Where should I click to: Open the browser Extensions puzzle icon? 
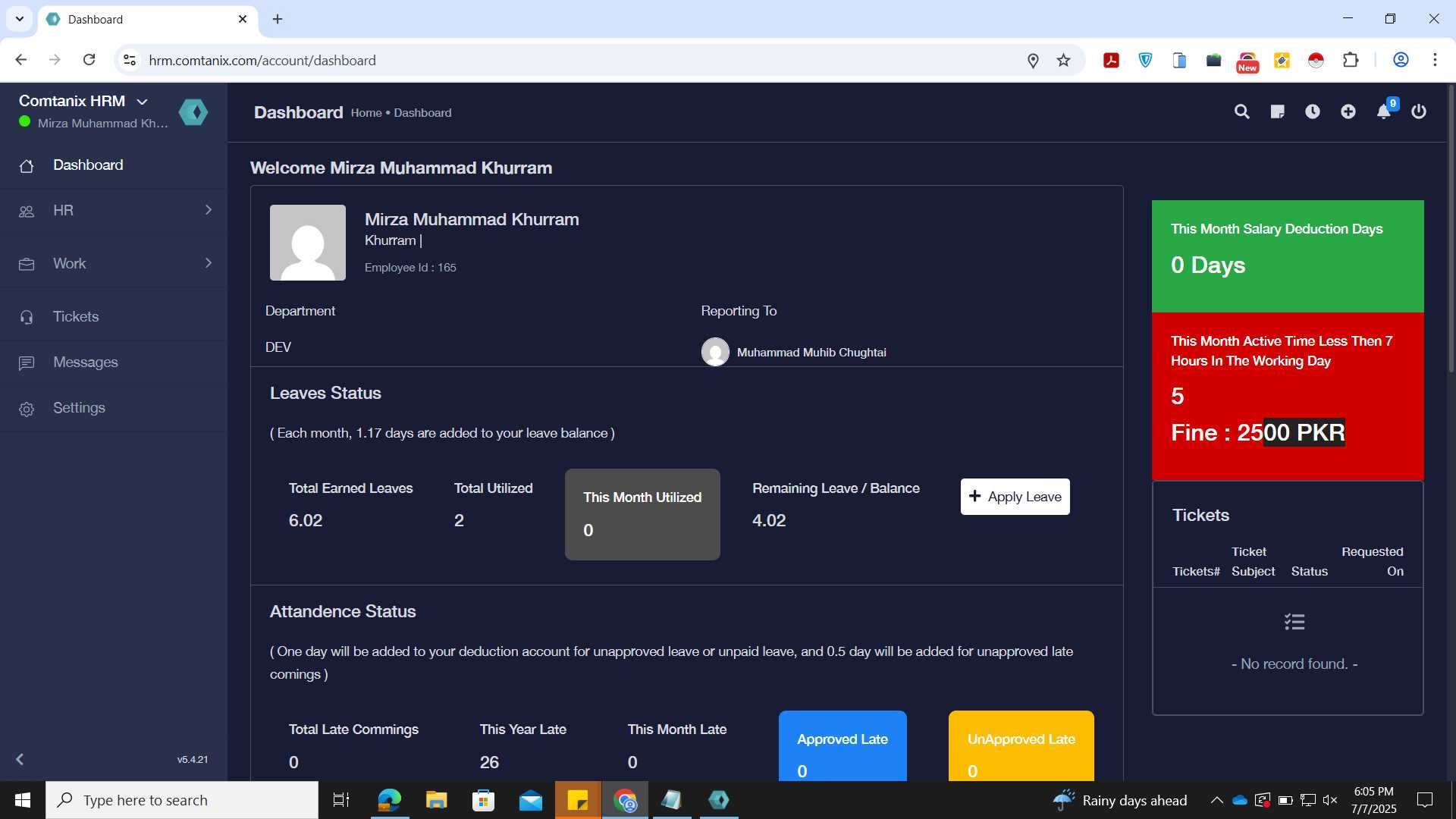1351,60
